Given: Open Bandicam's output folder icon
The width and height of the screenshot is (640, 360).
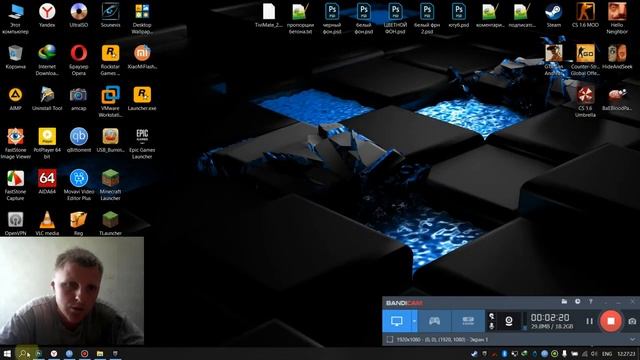Looking at the screenshot, I should 564,302.
